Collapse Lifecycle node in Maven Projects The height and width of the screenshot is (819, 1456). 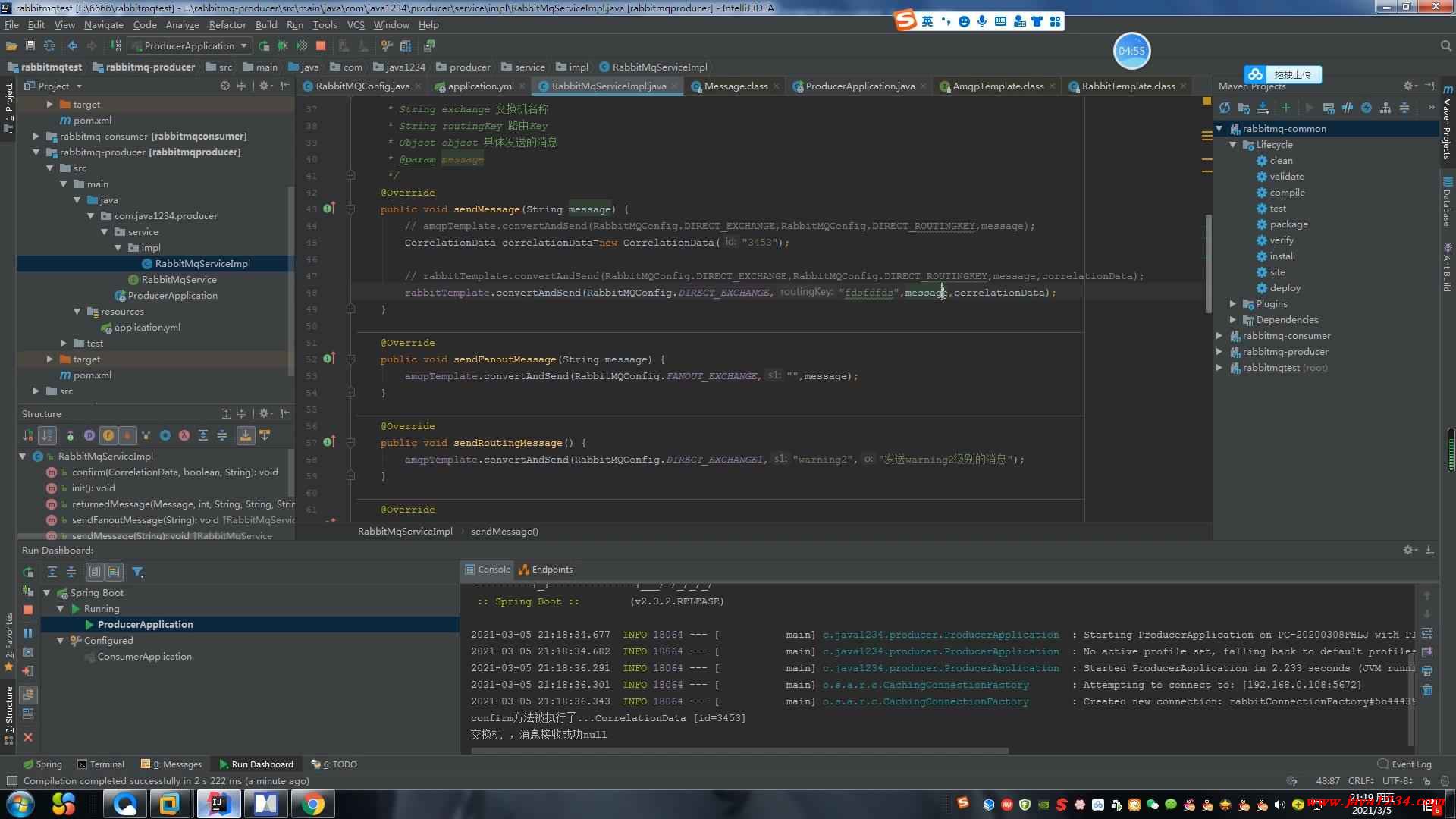click(x=1233, y=145)
